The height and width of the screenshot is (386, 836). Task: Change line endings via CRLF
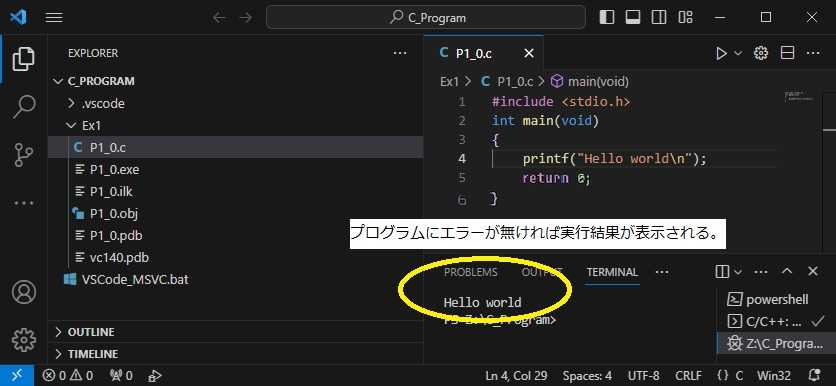[x=688, y=375]
